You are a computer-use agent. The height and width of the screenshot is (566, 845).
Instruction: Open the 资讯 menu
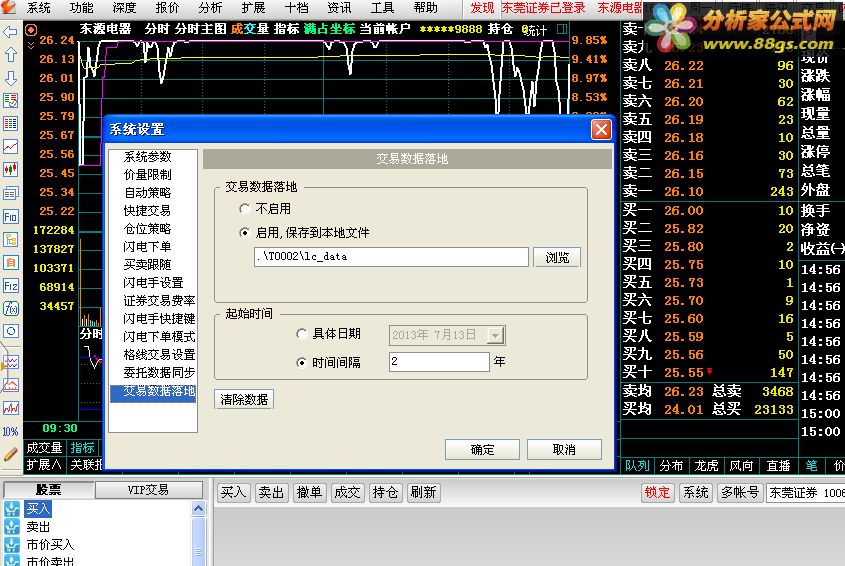coord(340,8)
